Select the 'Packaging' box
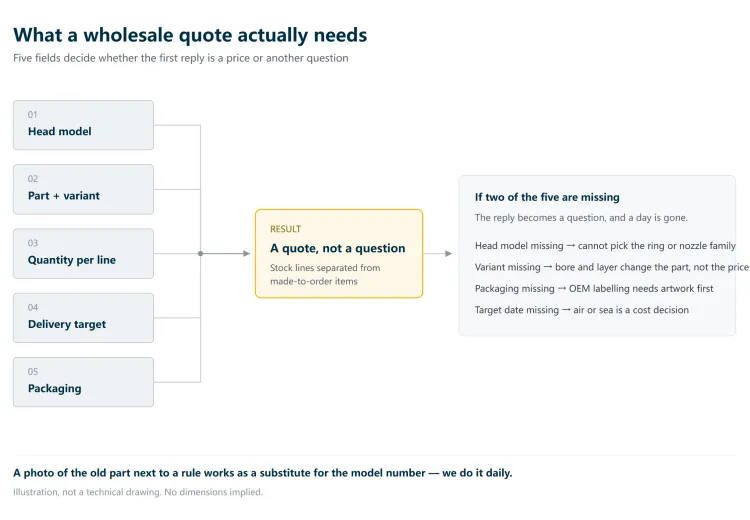The height and width of the screenshot is (520, 750). (x=83, y=382)
